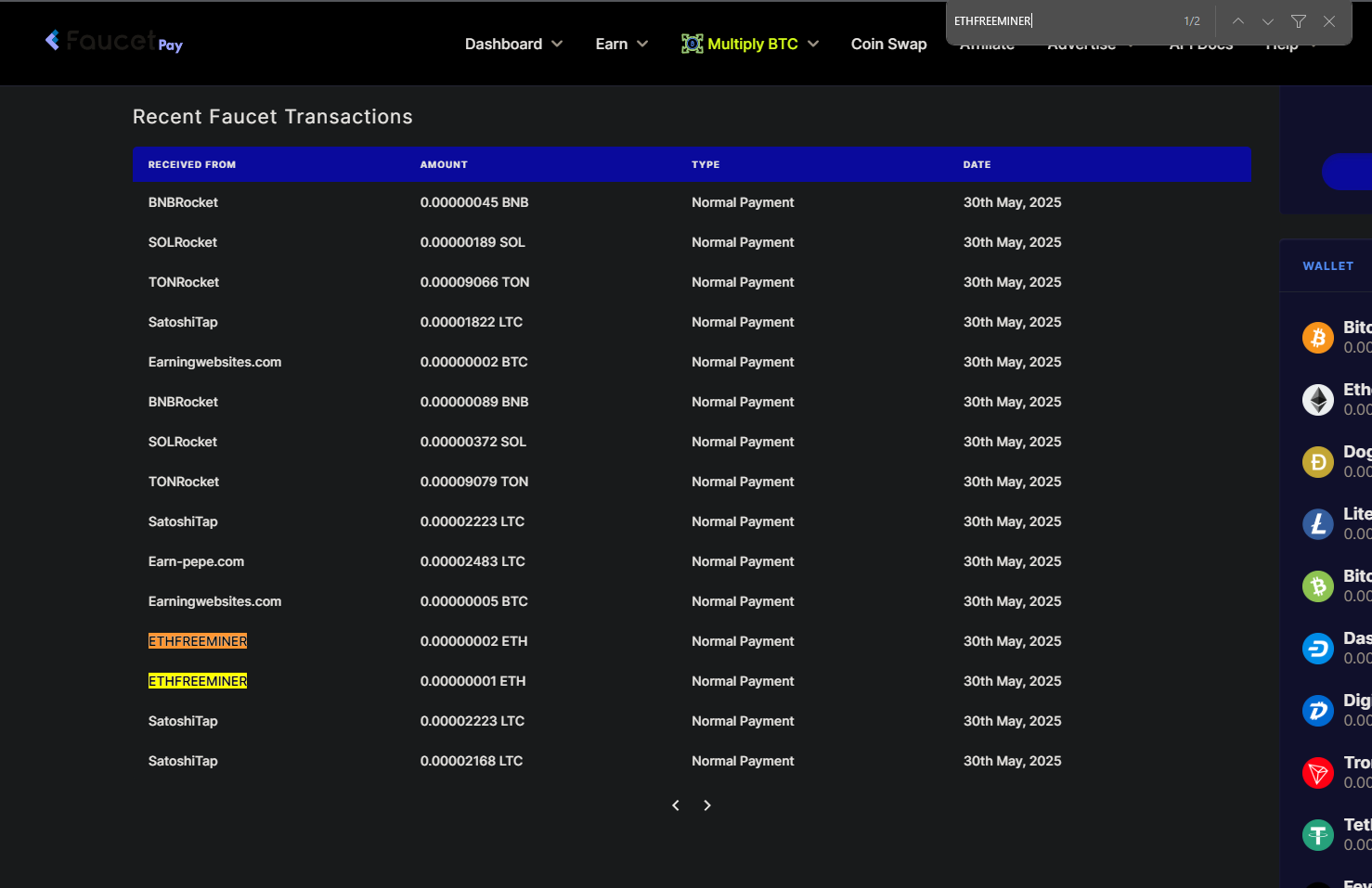Open find filter options
Image resolution: width=1372 pixels, height=888 pixels.
(x=1299, y=20)
